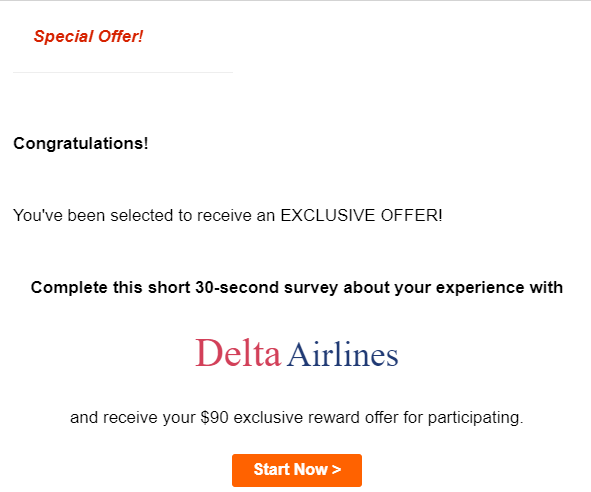
Task: Click the red word Delta in logo
Action: point(238,353)
